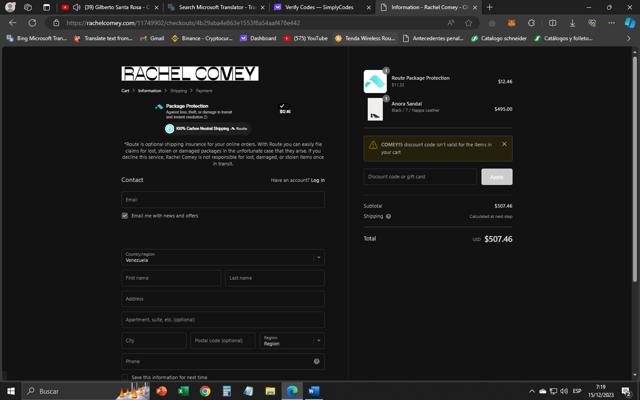Open the Region dropdown
640x400 pixels.
292,340
